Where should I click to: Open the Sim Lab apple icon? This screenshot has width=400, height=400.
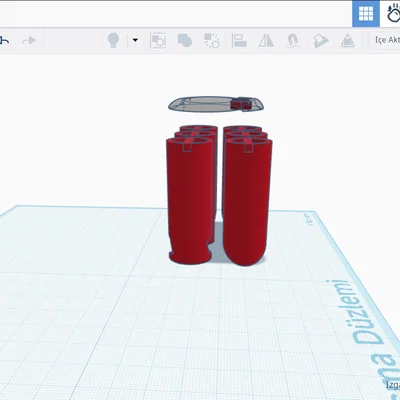(393, 14)
